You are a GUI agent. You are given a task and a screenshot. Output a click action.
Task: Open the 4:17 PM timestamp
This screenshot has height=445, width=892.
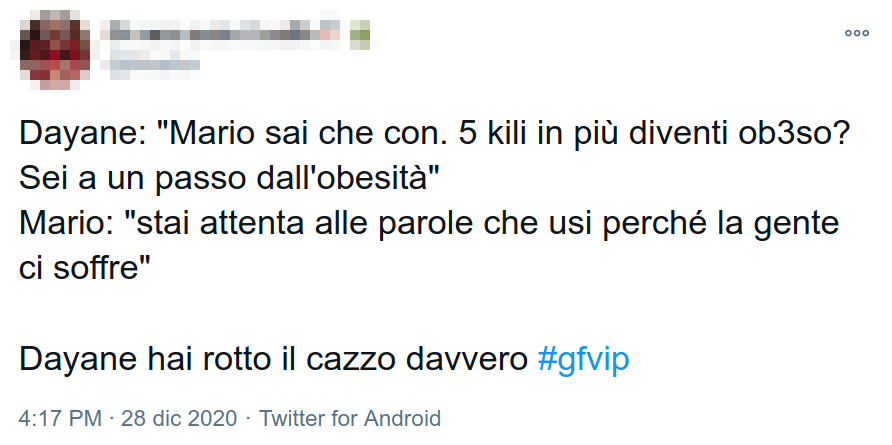60,419
